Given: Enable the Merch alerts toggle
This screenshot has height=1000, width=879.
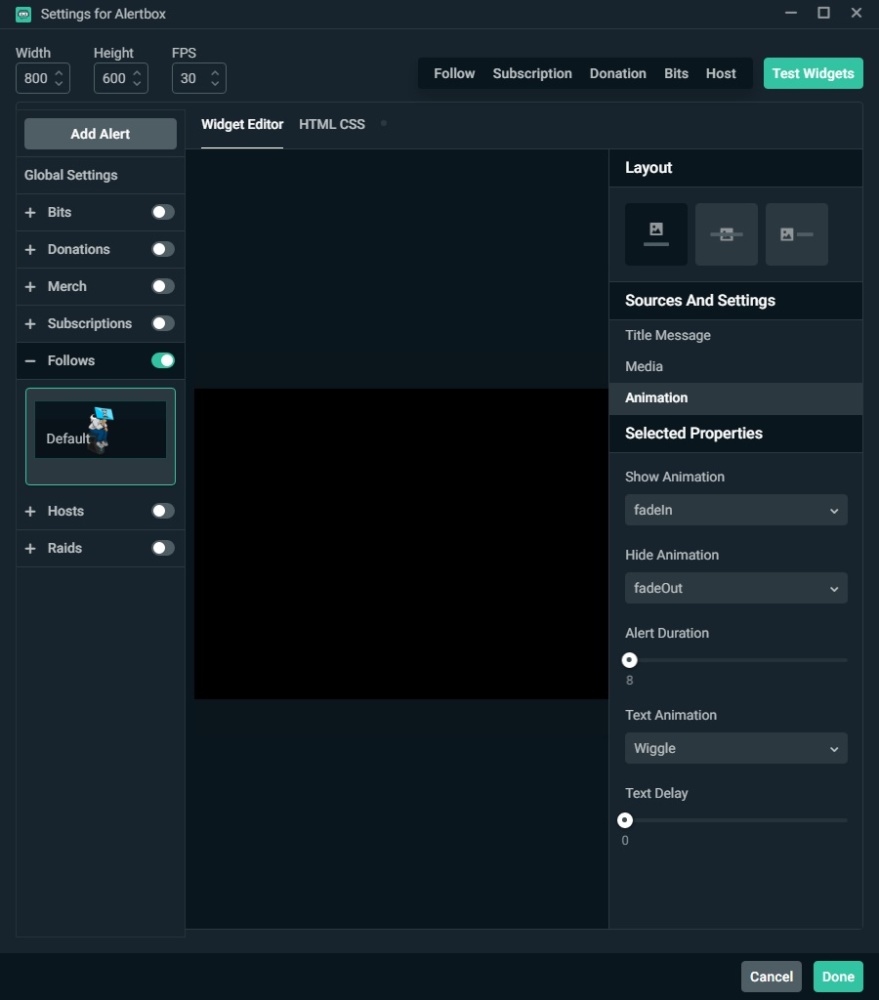Looking at the screenshot, I should click(163, 286).
